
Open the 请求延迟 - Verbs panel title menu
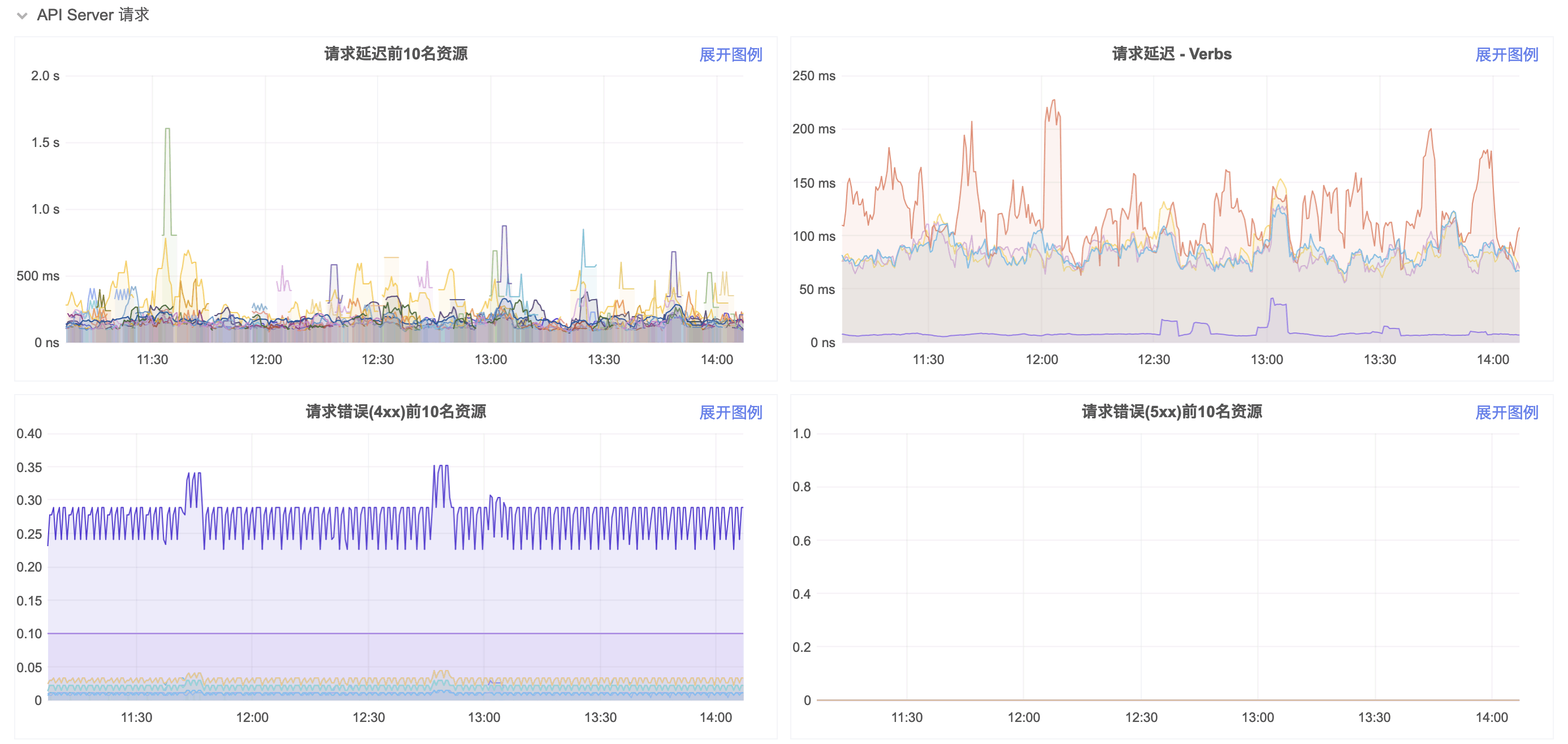click(x=1171, y=54)
